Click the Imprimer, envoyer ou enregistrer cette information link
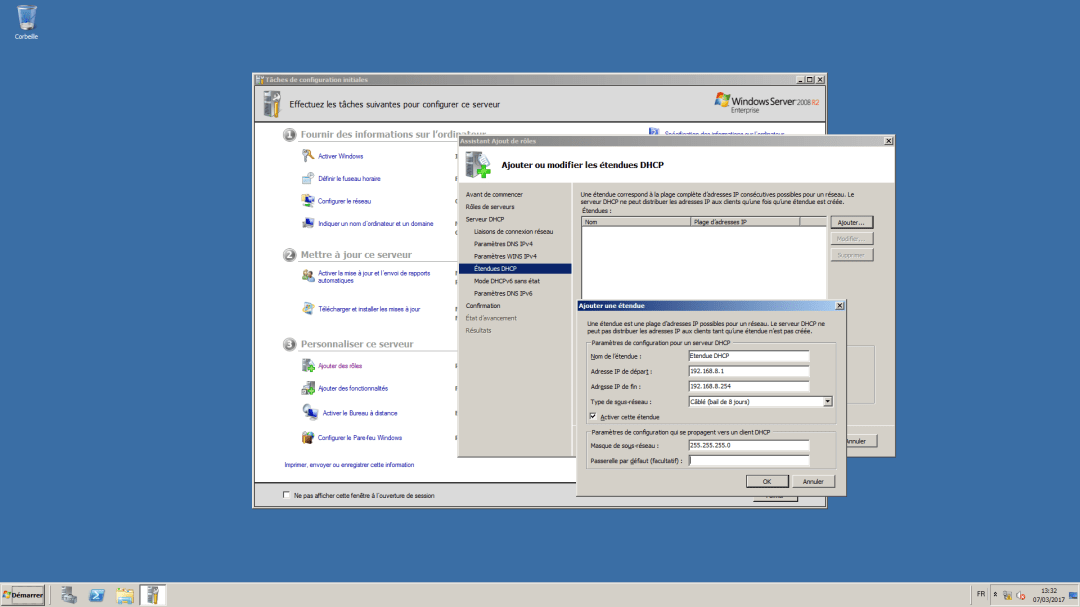Image resolution: width=1080 pixels, height=607 pixels. pyautogui.click(x=349, y=464)
